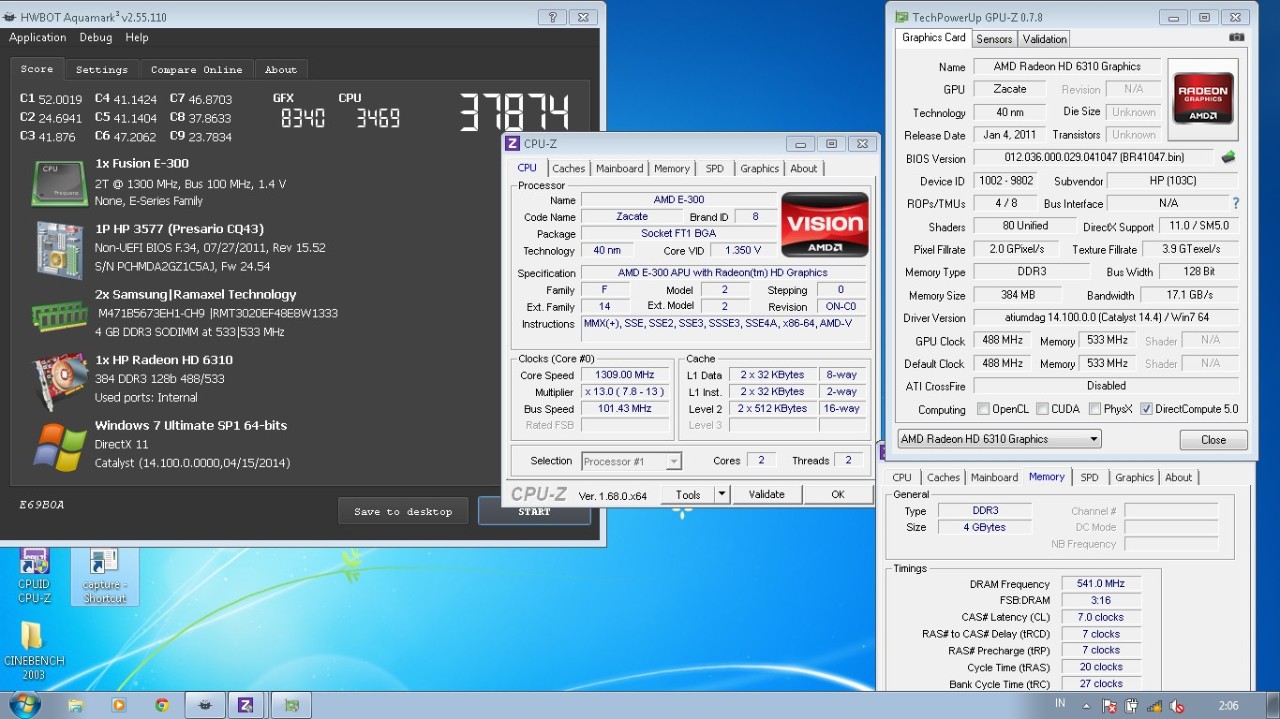The image size is (1280, 719).
Task: Switch to the Settings tab in Aquamark
Action: [x=102, y=70]
